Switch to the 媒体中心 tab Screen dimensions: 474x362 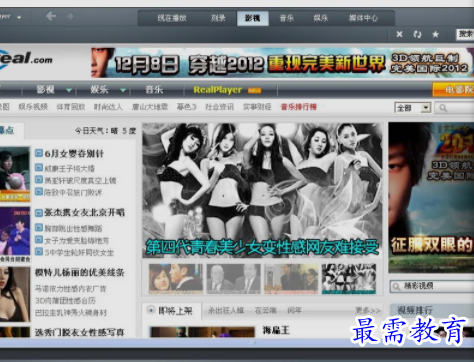point(363,18)
